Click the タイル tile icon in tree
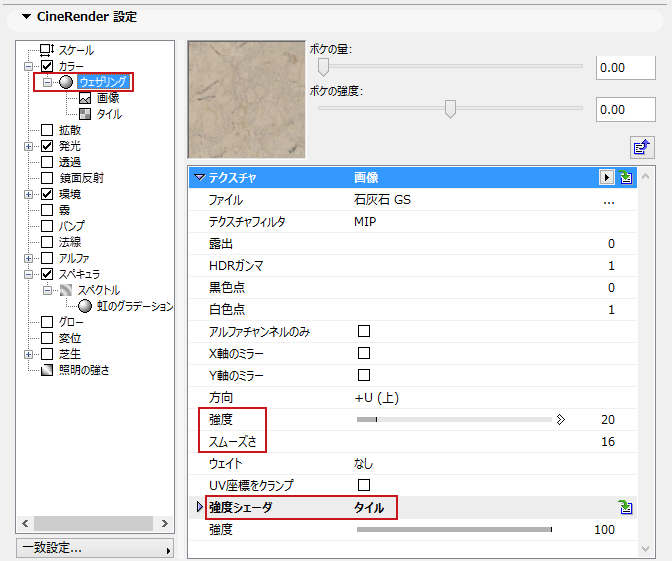This screenshot has width=672, height=561. (x=85, y=114)
